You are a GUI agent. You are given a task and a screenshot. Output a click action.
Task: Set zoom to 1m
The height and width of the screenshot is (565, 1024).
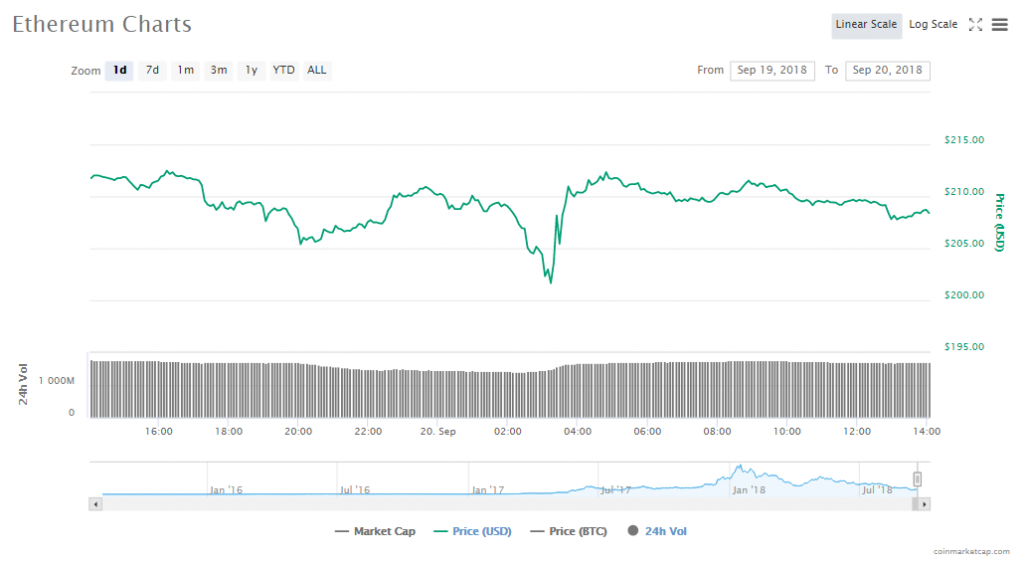click(x=185, y=71)
